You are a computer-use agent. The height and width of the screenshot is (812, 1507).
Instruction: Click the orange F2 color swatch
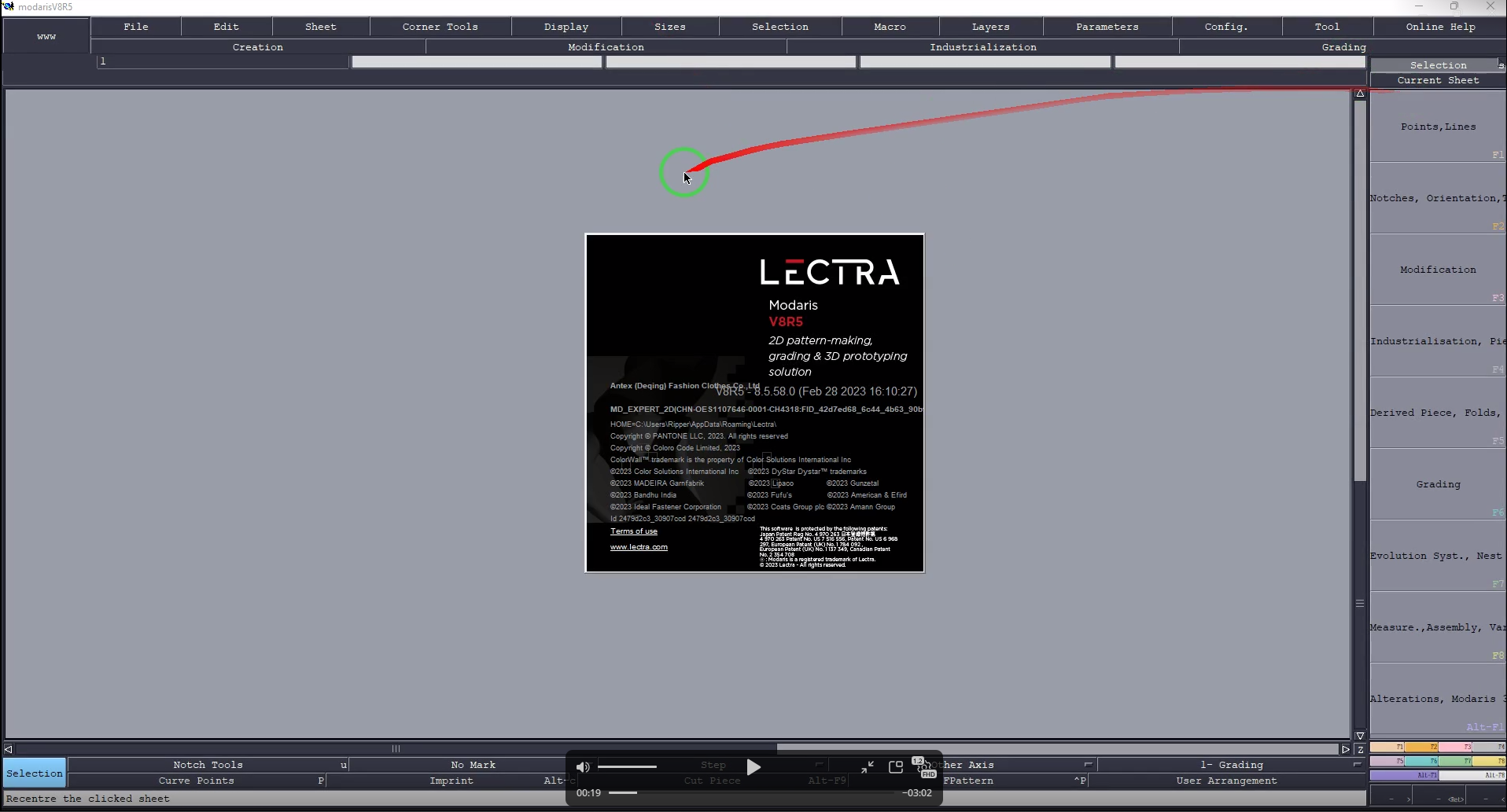tap(1421, 747)
